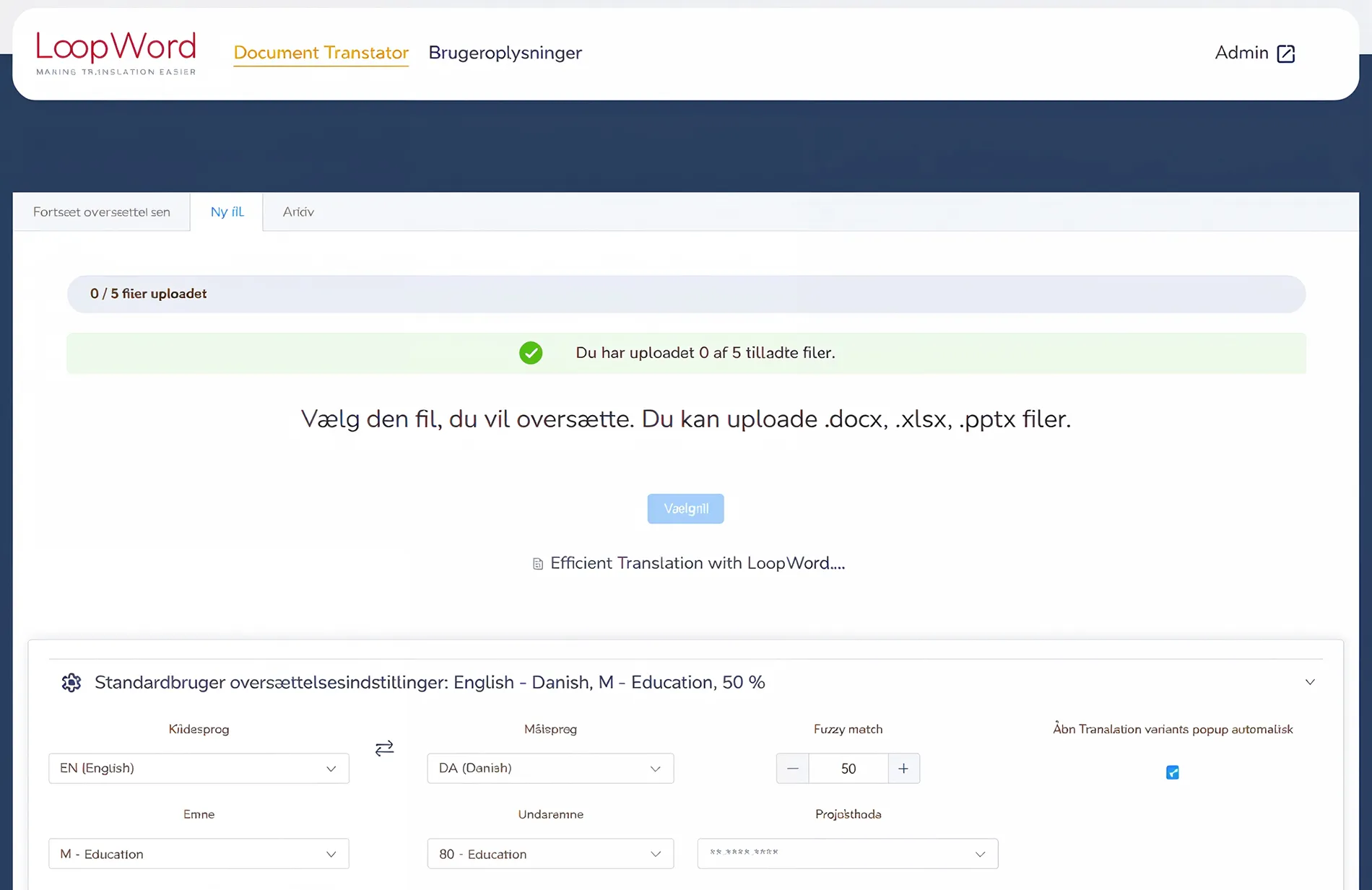Click the Vælg fil upload button
The image size is (1372, 890).
click(x=685, y=509)
